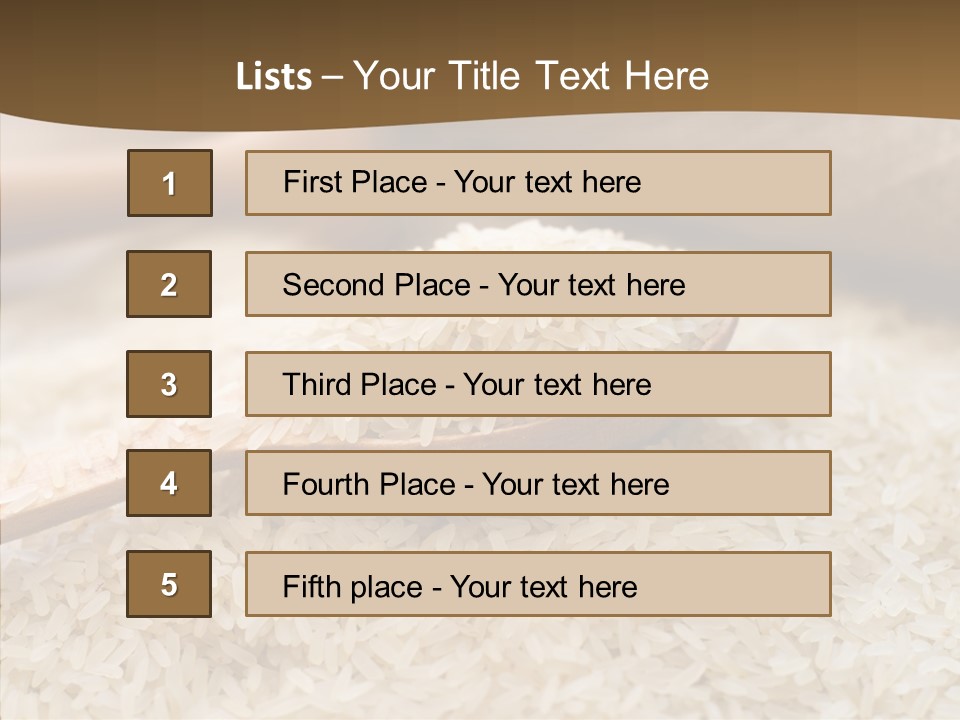Click the number 5 box
The height and width of the screenshot is (720, 960).
coord(169,584)
